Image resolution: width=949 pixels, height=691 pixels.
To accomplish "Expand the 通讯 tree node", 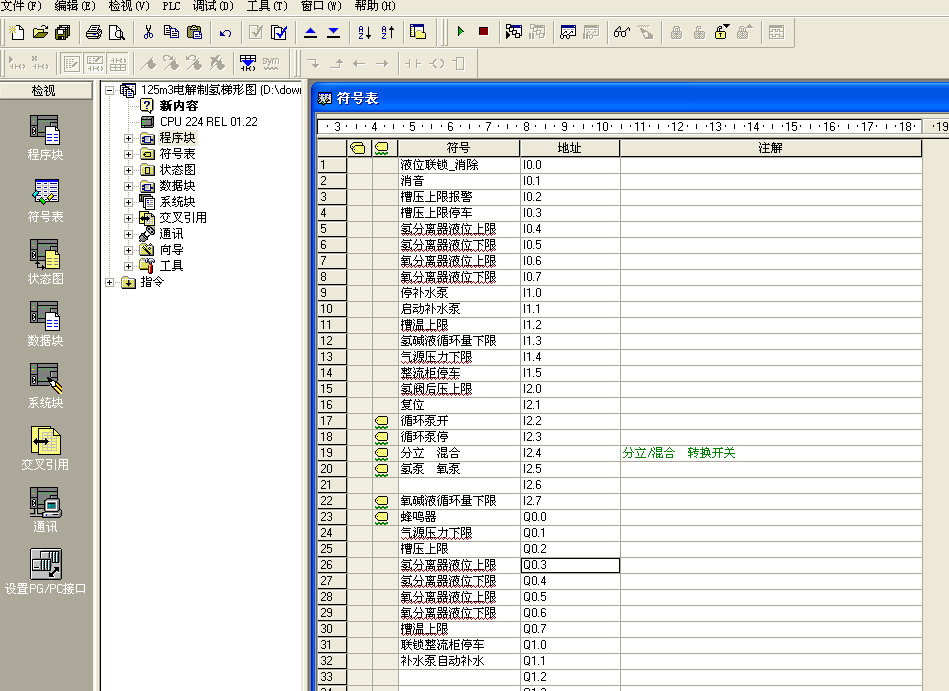I will (x=128, y=234).
